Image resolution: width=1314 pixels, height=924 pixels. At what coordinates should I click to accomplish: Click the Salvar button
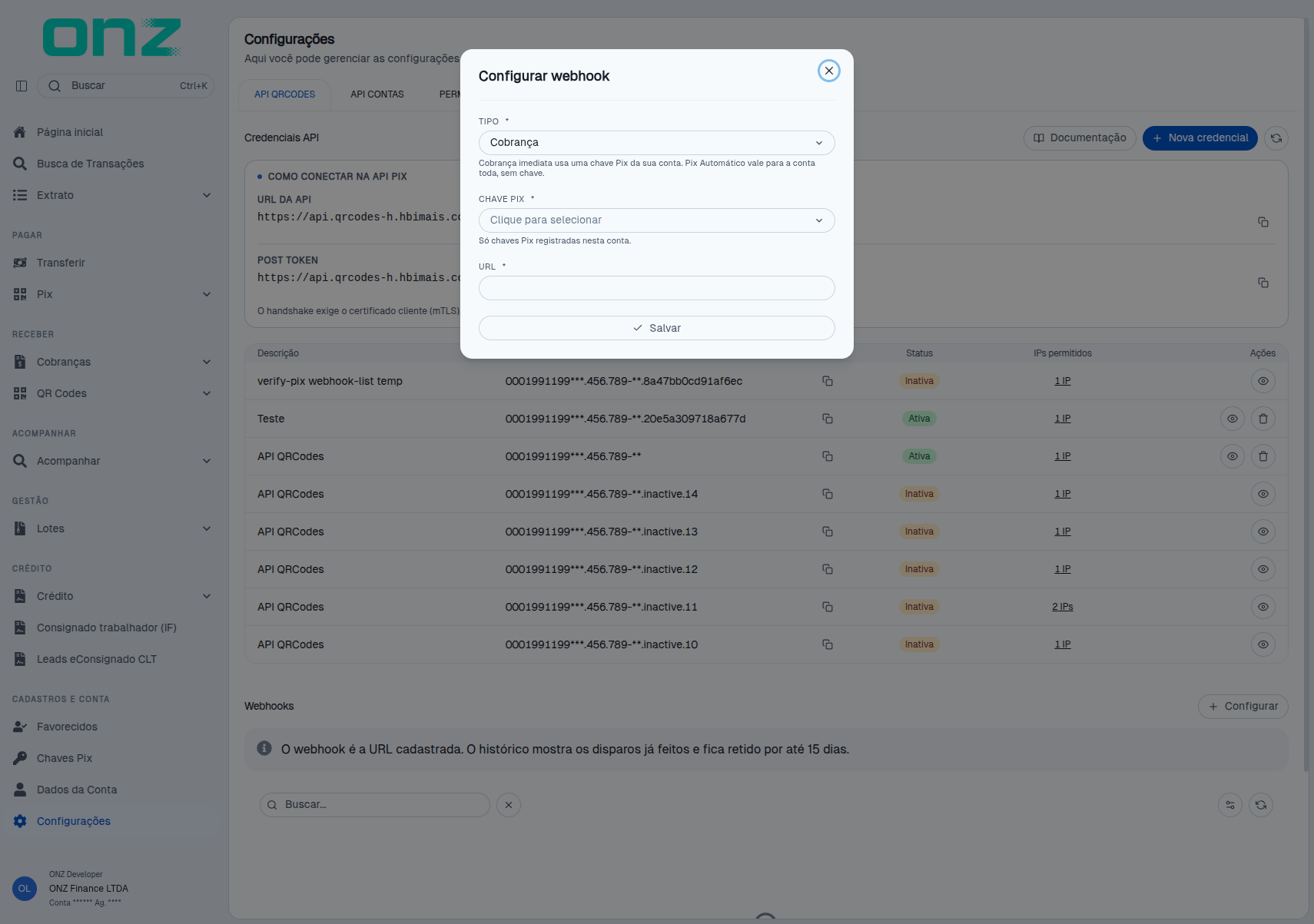[656, 328]
